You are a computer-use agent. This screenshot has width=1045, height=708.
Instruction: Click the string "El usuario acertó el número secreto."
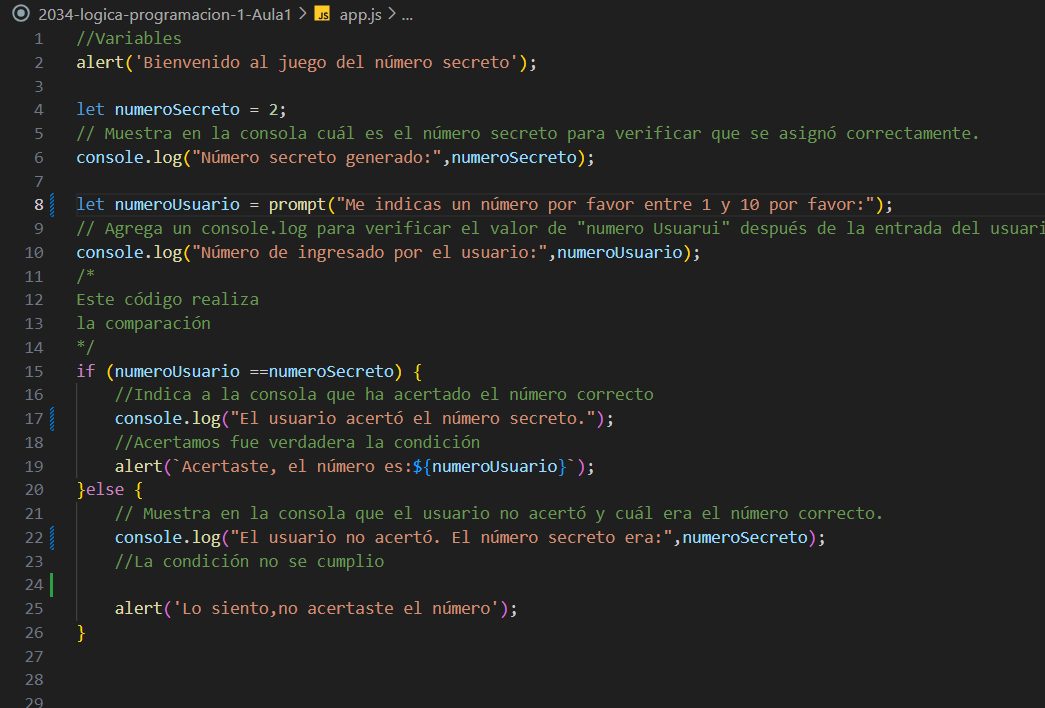(x=413, y=419)
